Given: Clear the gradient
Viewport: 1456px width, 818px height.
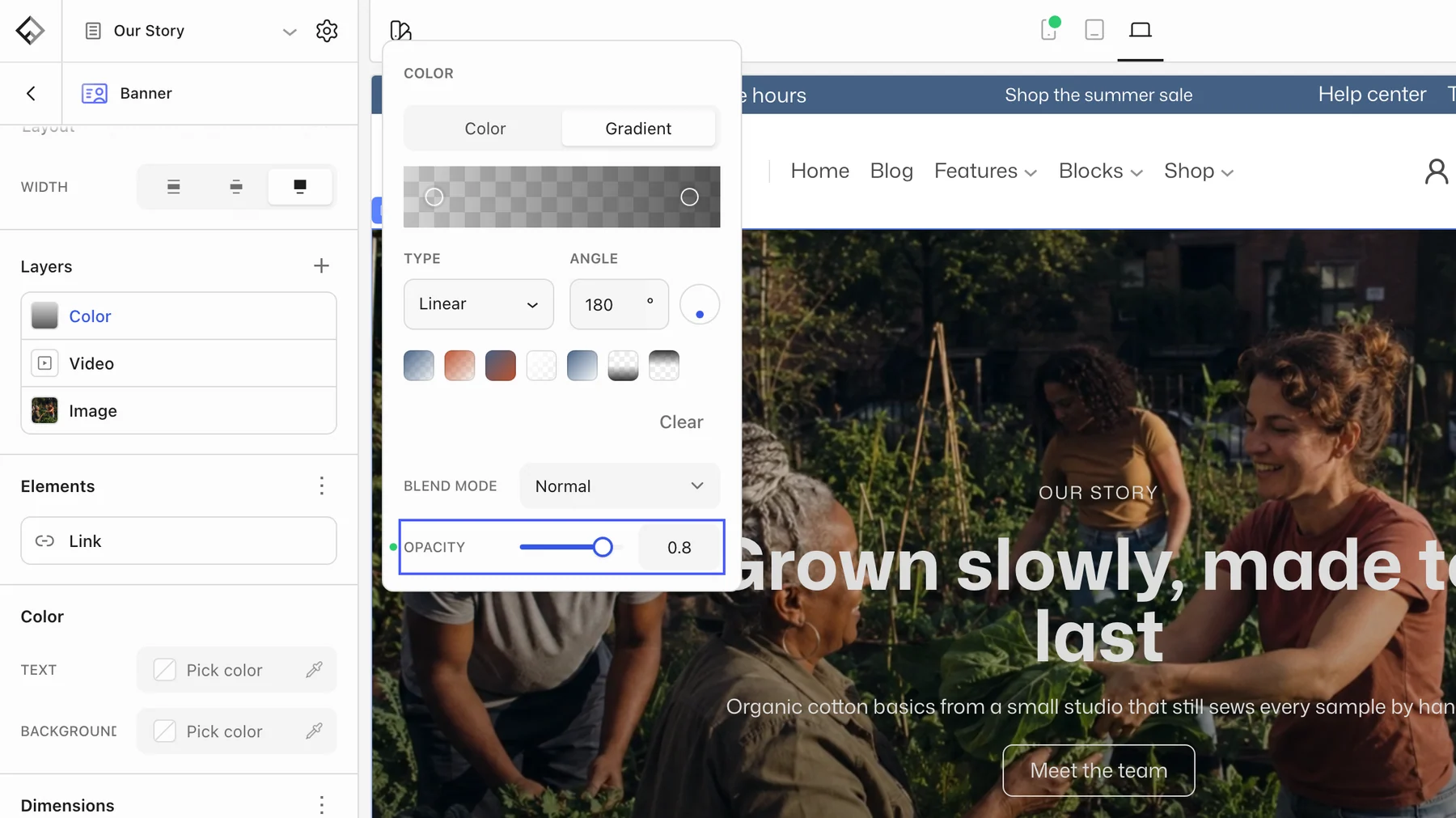Looking at the screenshot, I should tap(681, 422).
